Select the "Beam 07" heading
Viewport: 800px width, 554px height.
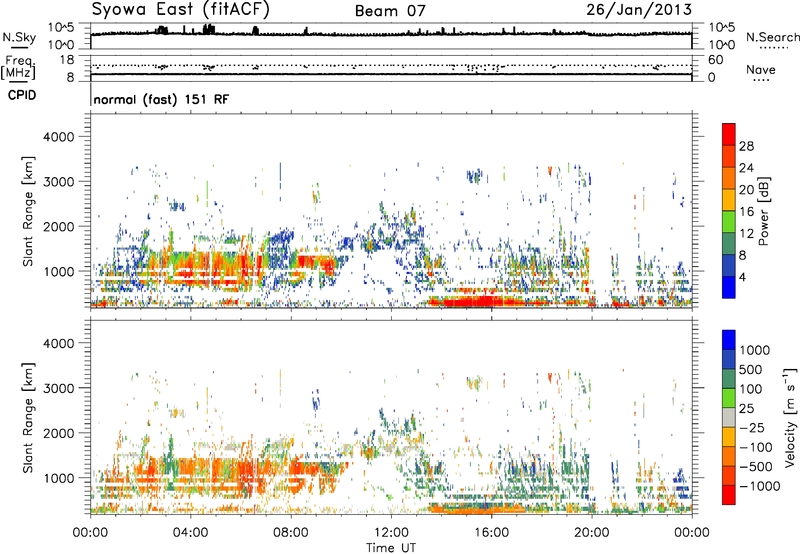click(x=390, y=11)
